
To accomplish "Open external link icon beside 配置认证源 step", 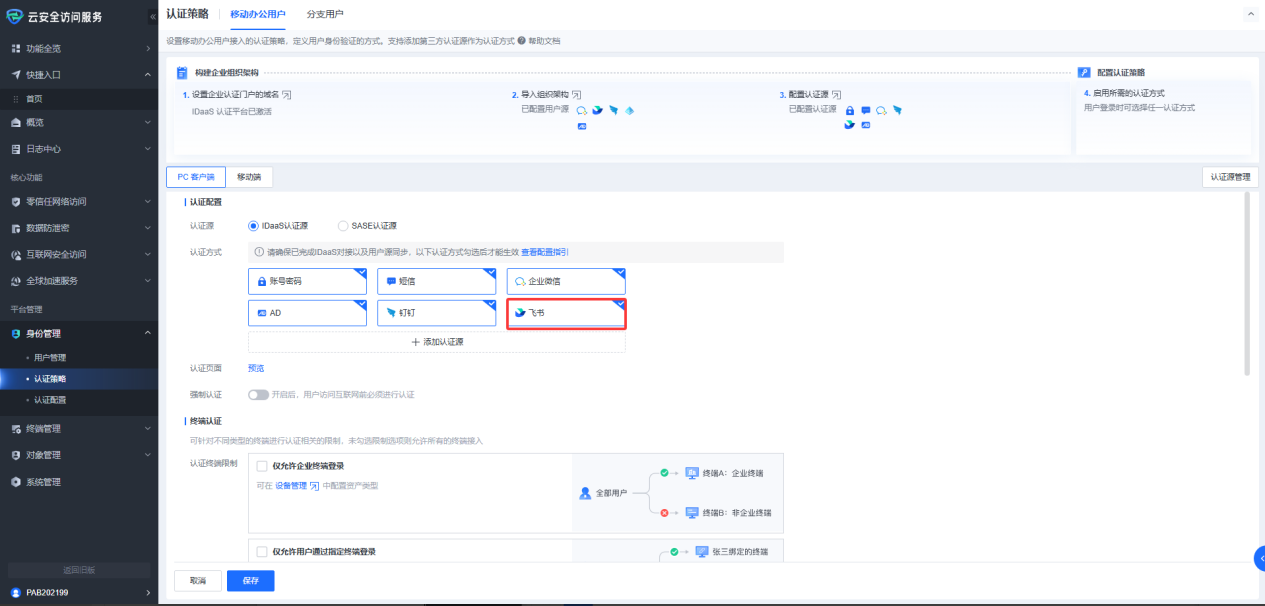I will pos(837,94).
